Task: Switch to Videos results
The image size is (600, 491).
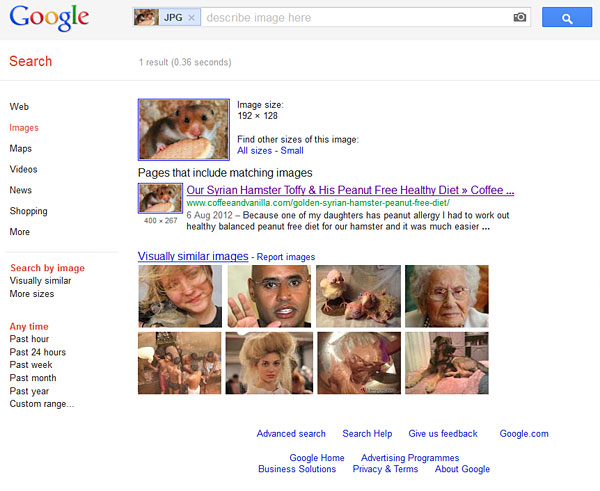Action: (23, 169)
